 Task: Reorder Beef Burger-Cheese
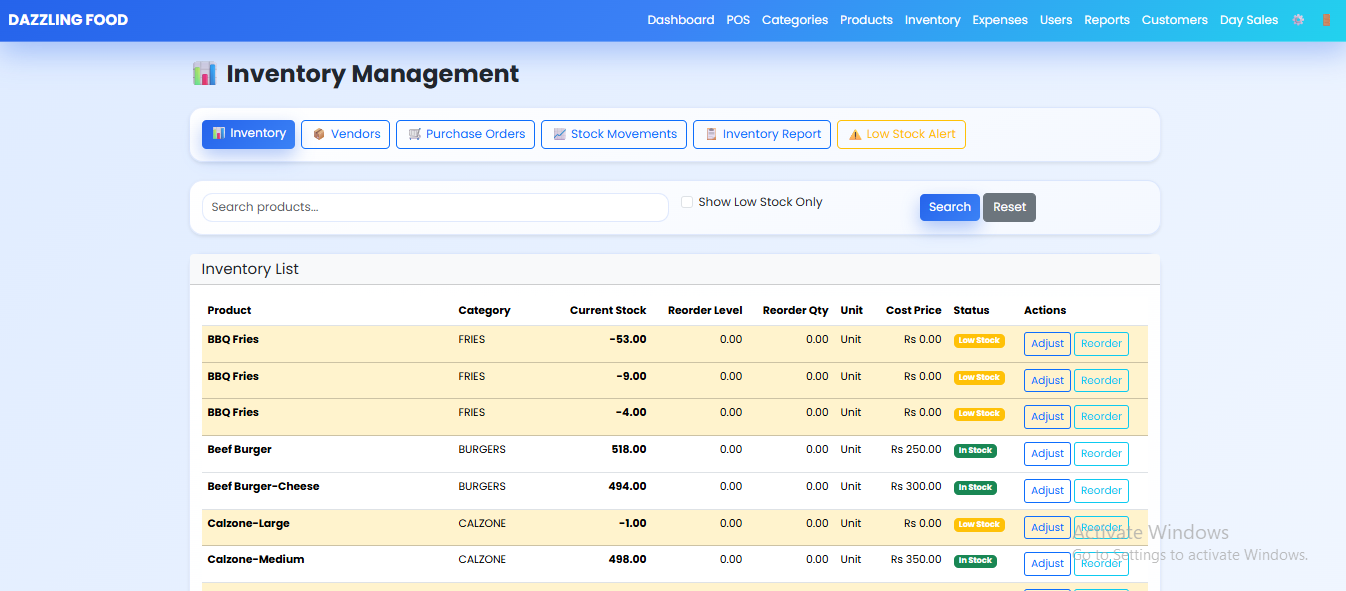(1101, 491)
